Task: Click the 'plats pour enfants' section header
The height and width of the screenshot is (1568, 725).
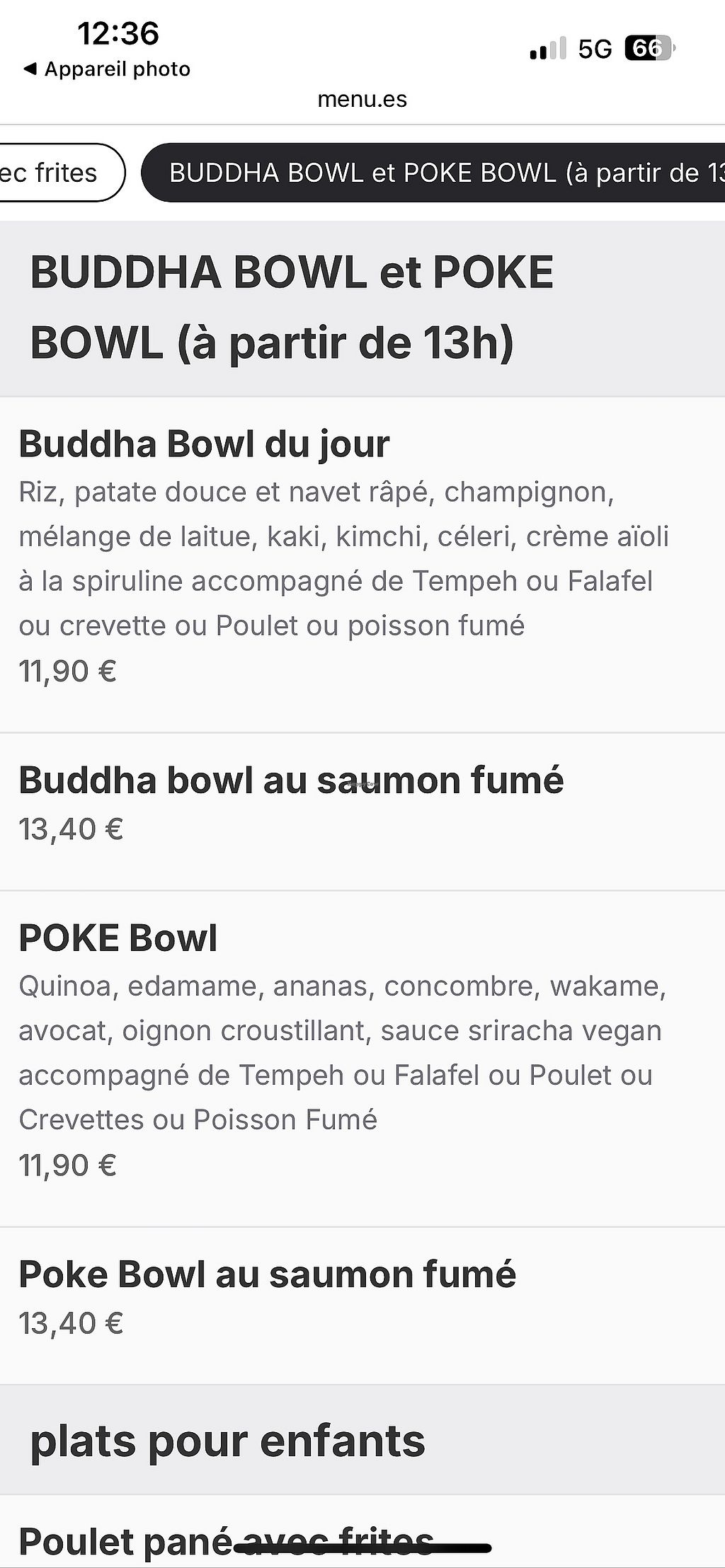Action: [228, 1441]
